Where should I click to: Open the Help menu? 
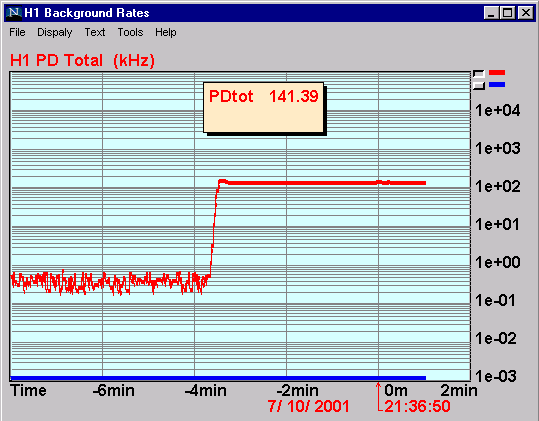166,32
